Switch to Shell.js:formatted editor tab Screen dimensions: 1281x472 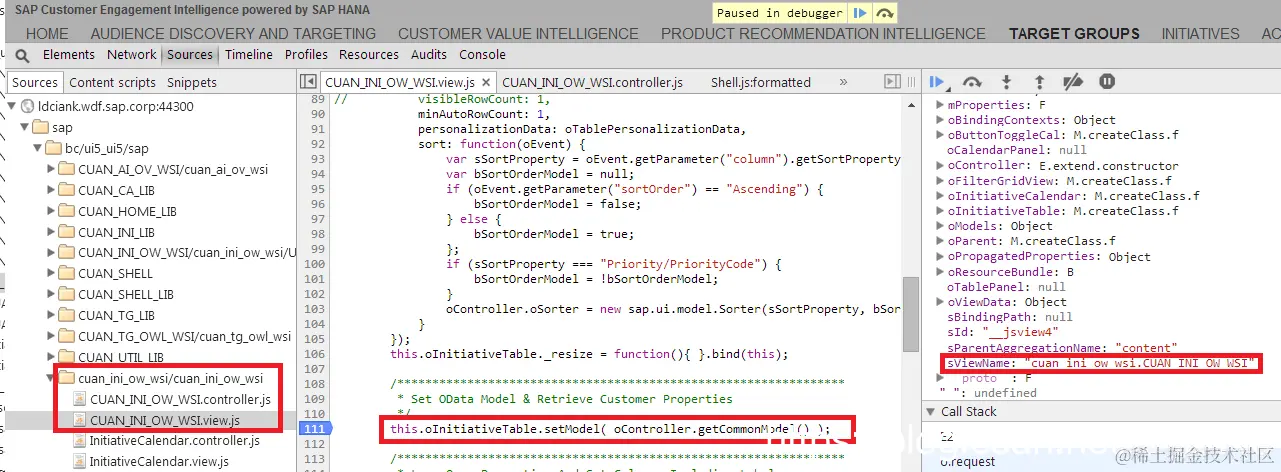coord(761,82)
